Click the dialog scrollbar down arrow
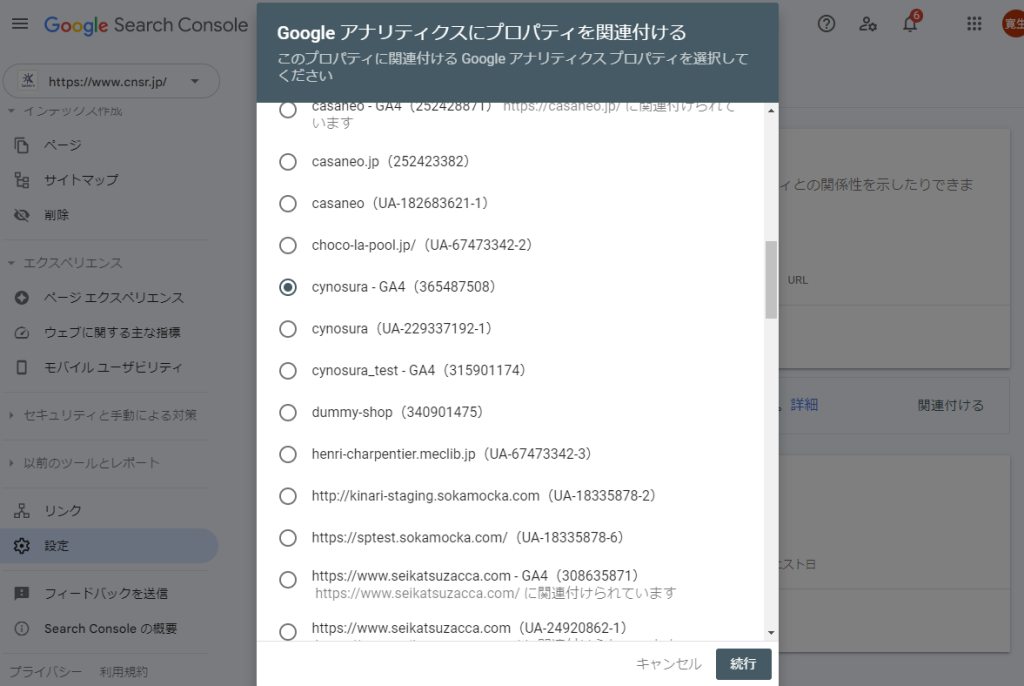Screen dimensions: 1024x686 tap(771, 632)
